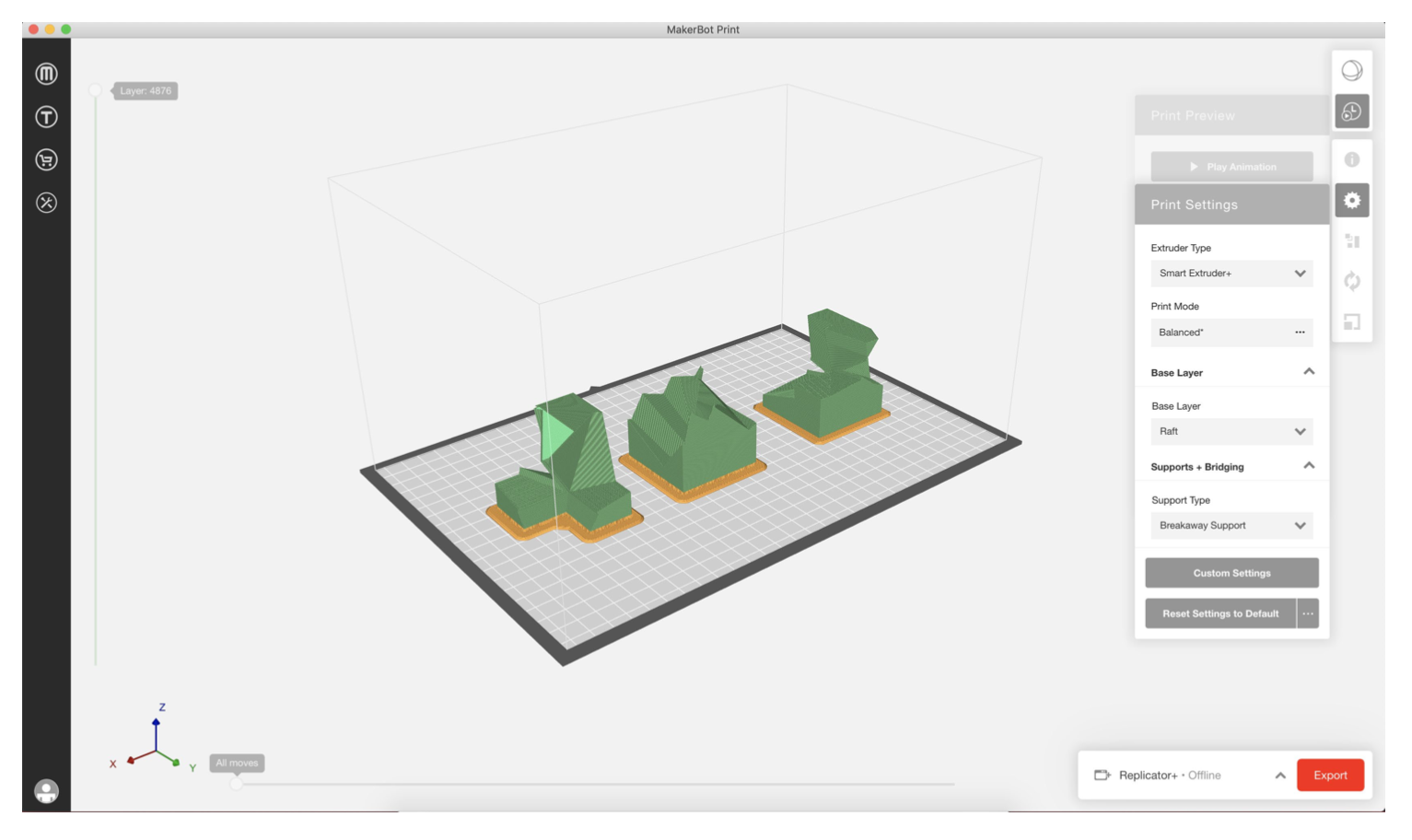Click the Replicator+ Offline status text
1412x840 pixels.
point(1170,776)
